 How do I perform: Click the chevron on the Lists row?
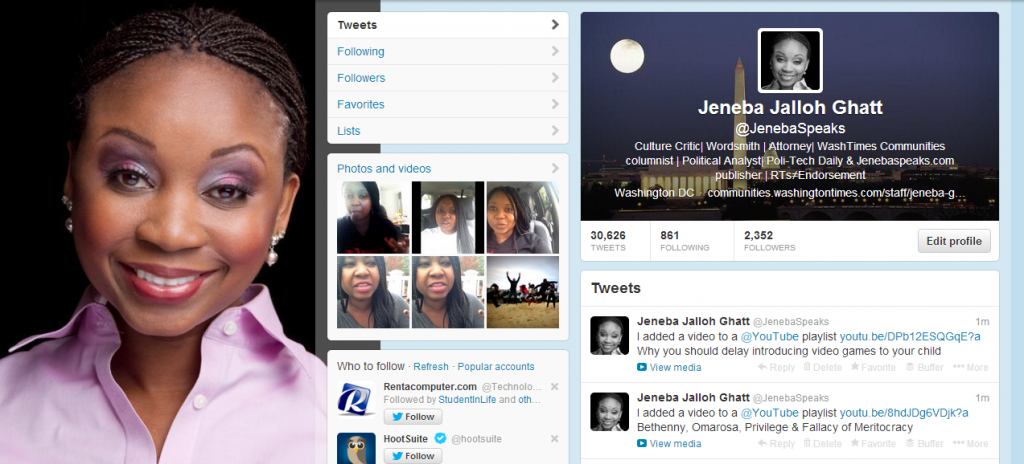click(x=555, y=131)
